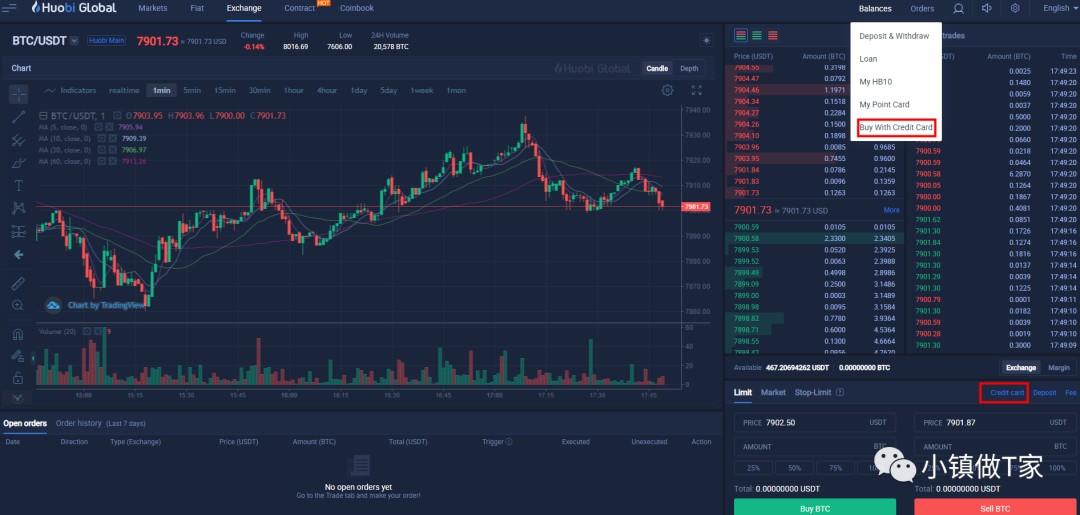Screen dimensions: 1080x515
Task: Select the text annotation tool
Action: click(x=19, y=185)
